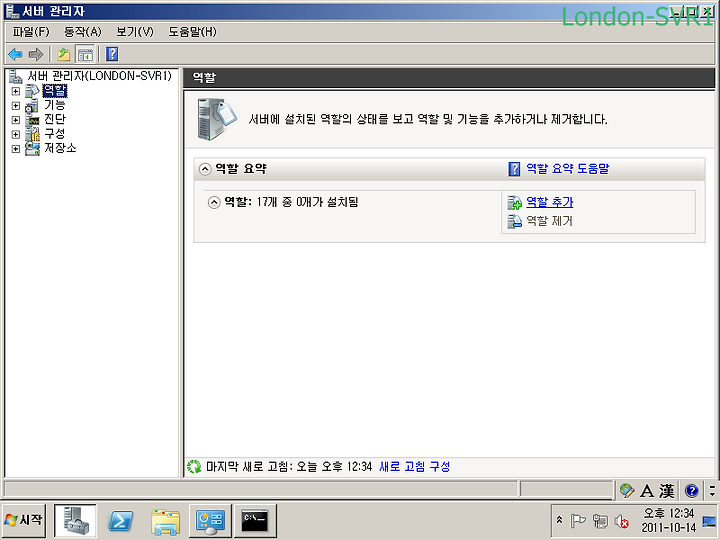Collapse the 역할: 17개 중 0개가 설치됨 subsection

point(214,202)
